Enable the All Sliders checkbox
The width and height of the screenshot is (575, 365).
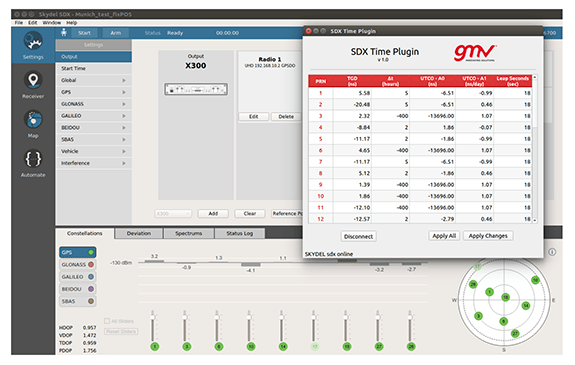107,321
